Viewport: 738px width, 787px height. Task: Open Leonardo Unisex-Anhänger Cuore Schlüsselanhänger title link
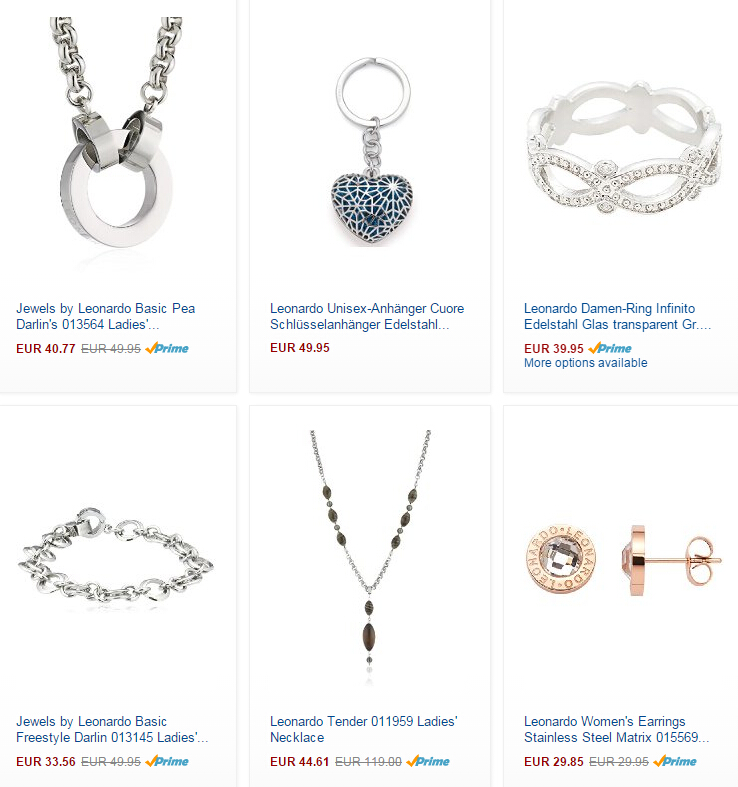367,316
